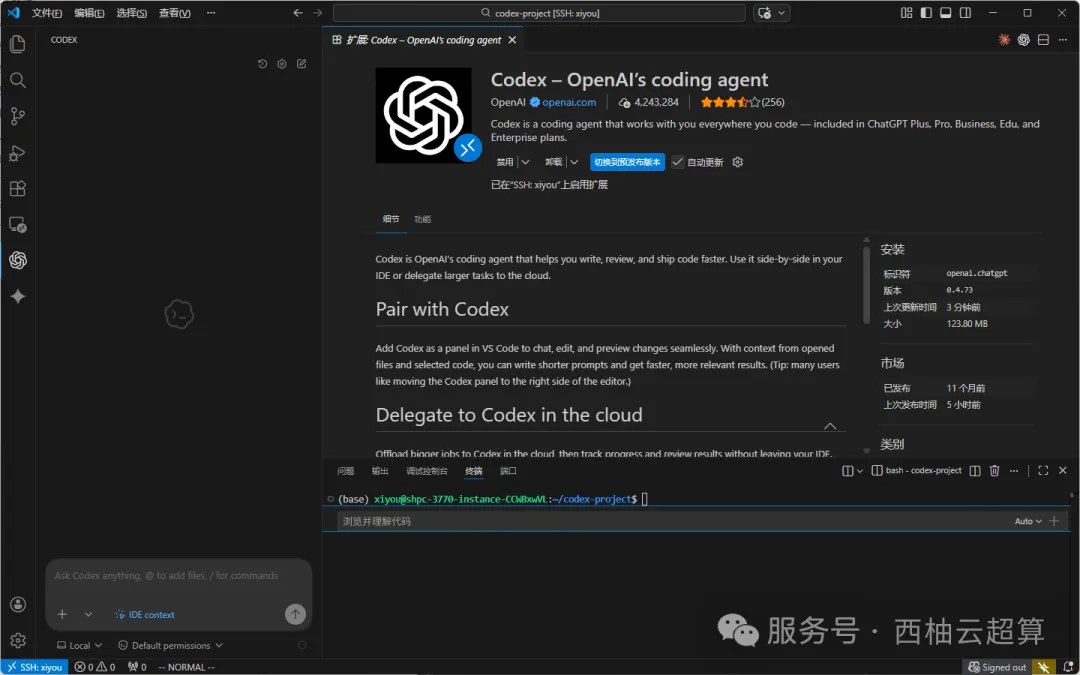Expand chevron next to Codex plus icon
This screenshot has width=1080, height=675.
88,614
